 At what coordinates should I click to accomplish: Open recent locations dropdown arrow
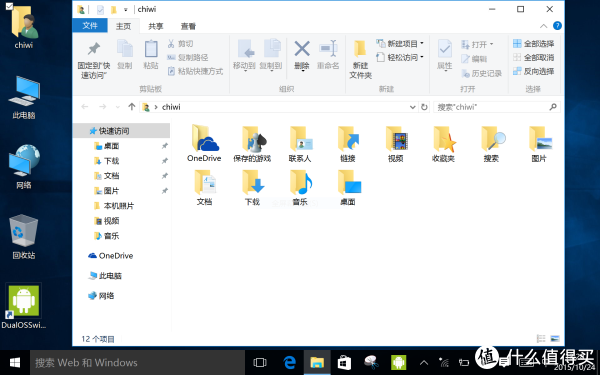[x=118, y=107]
